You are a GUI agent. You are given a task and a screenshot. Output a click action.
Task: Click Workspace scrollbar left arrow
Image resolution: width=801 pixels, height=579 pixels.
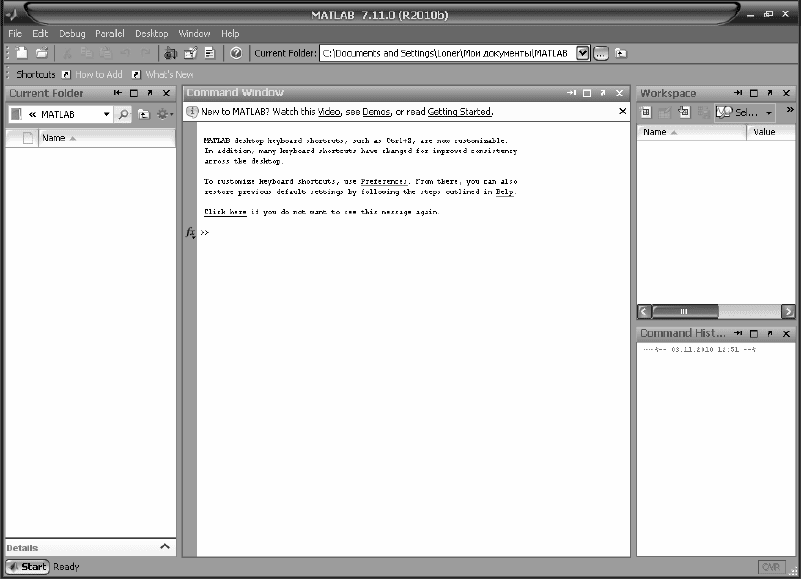point(644,311)
